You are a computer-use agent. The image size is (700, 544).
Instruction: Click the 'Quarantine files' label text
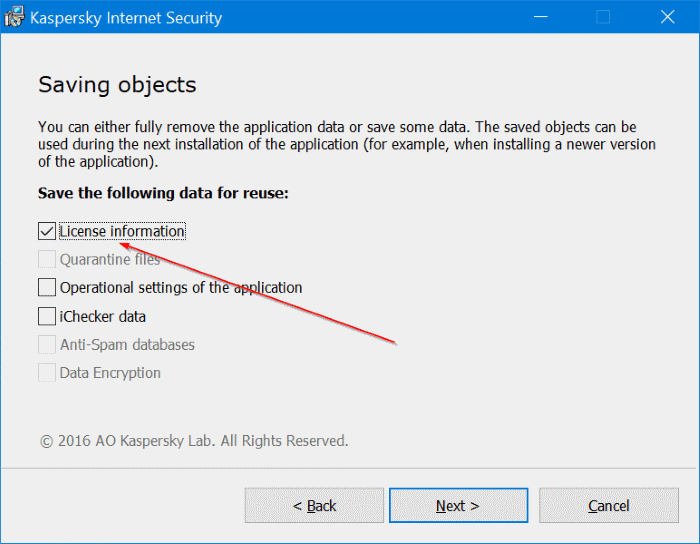click(x=110, y=260)
